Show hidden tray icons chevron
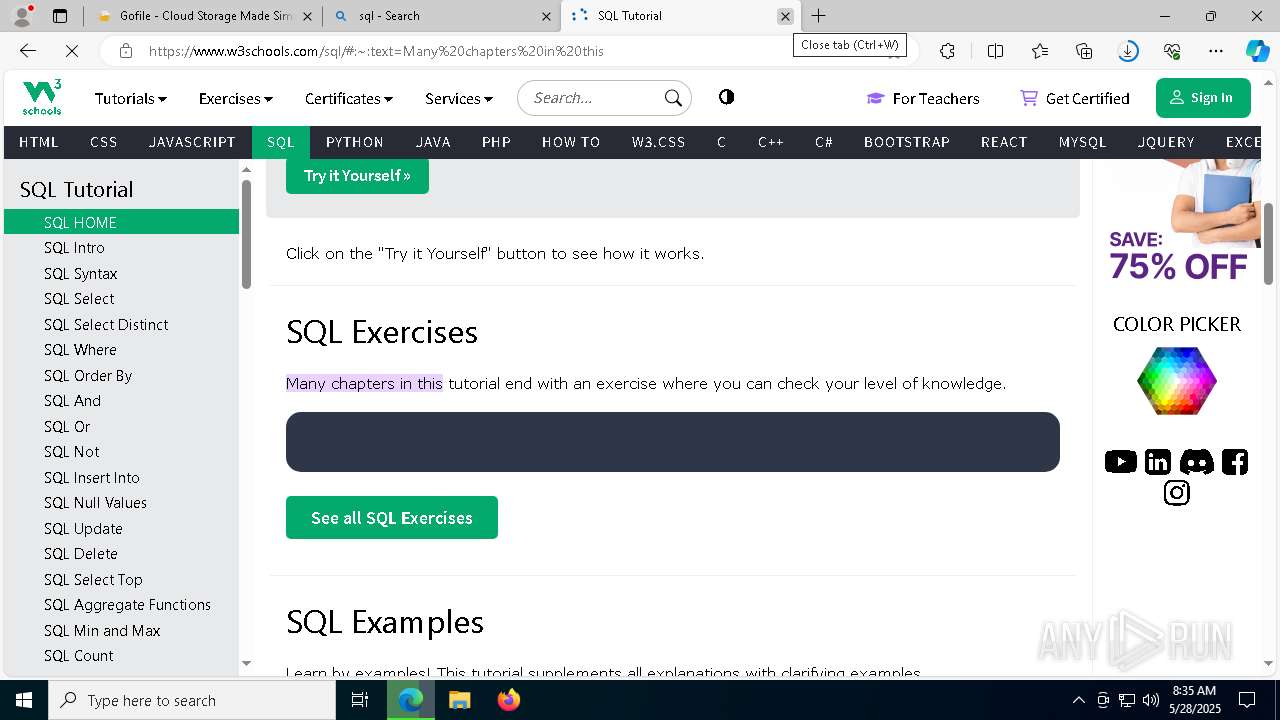This screenshot has height=720, width=1280. click(1078, 700)
